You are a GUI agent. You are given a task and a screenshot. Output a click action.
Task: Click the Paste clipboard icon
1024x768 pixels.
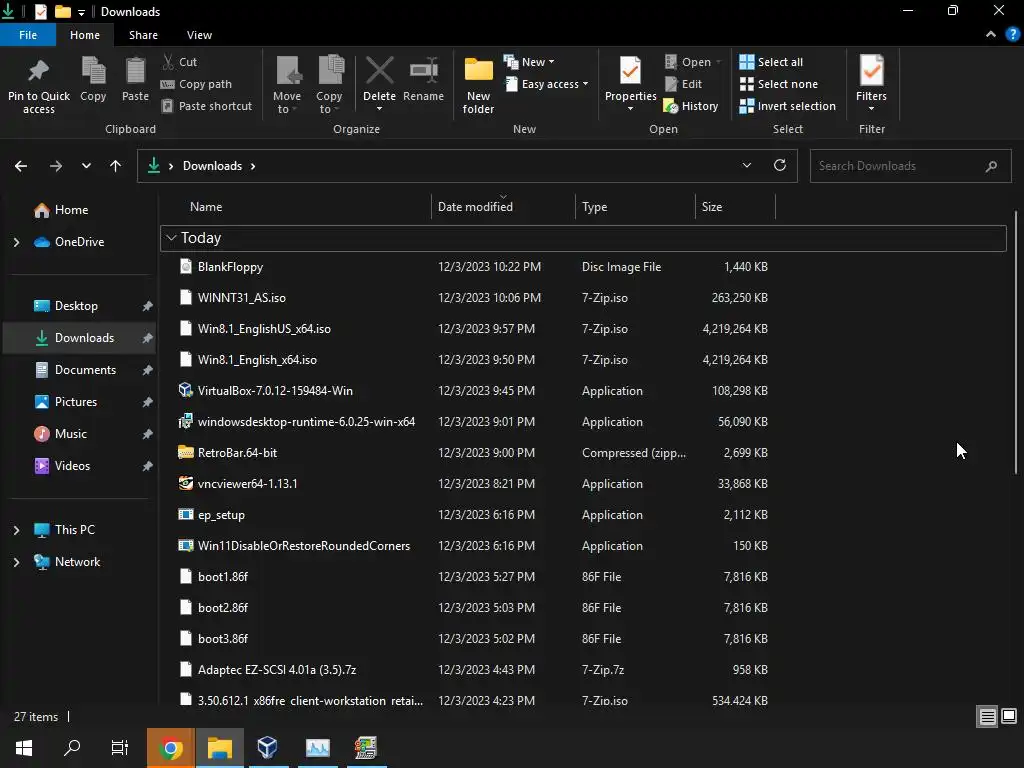point(135,71)
